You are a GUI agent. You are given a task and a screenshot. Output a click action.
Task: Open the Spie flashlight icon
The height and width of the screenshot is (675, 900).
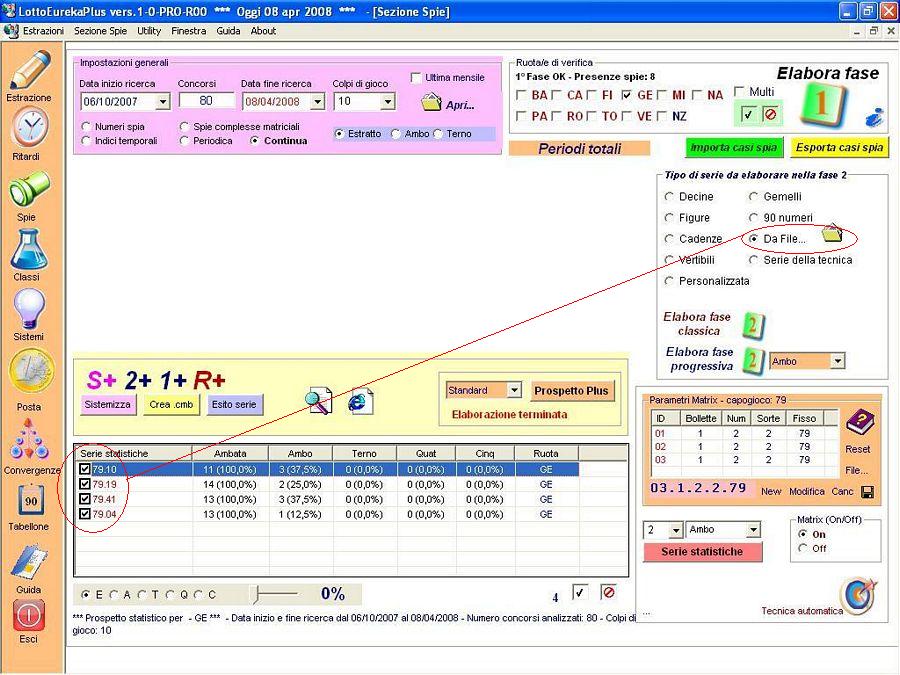[29, 189]
